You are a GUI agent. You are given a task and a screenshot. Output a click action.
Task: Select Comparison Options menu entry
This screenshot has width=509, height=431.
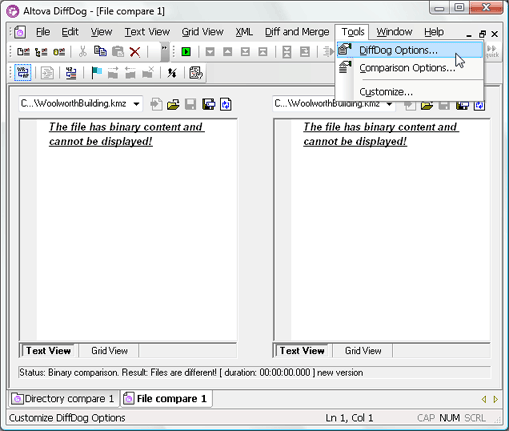click(410, 68)
